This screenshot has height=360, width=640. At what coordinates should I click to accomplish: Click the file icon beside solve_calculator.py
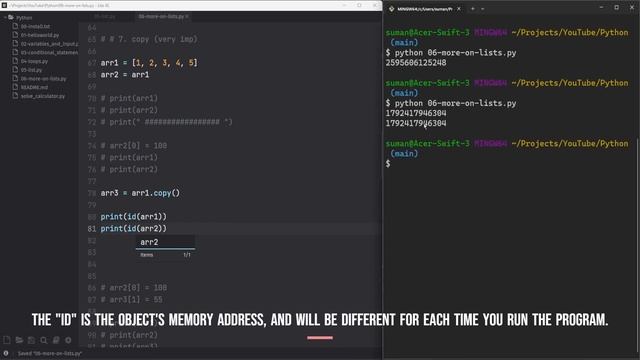(x=15, y=96)
